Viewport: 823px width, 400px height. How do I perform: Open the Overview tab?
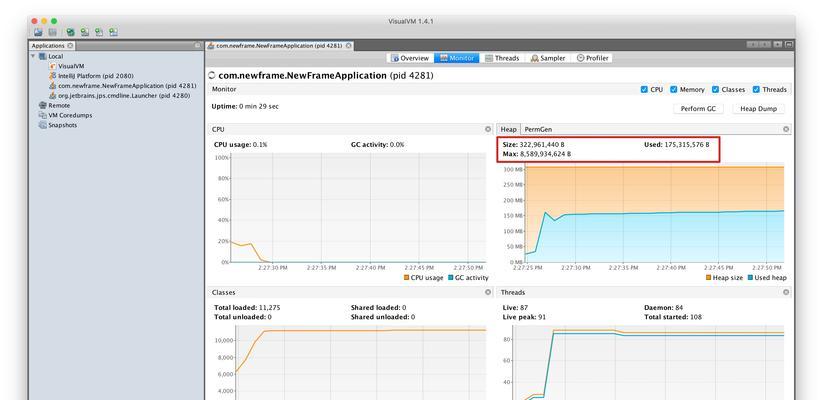(410, 58)
